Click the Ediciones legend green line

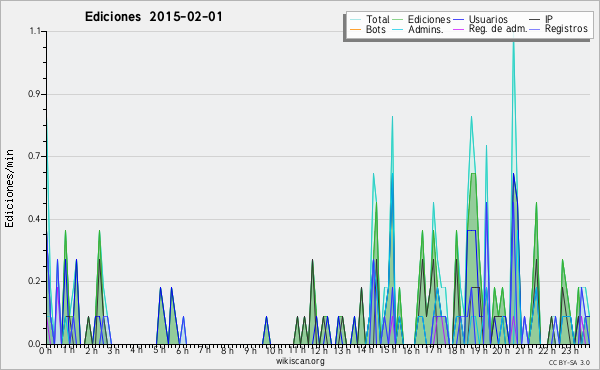[398, 20]
